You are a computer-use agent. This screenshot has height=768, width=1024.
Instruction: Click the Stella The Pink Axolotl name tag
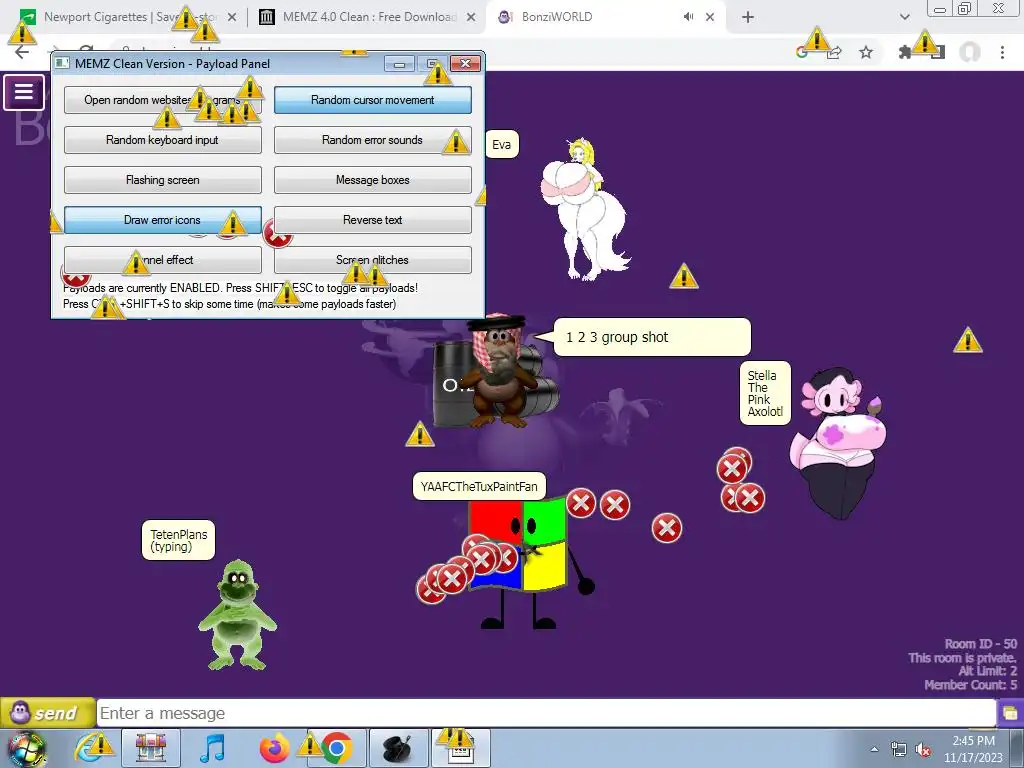pyautogui.click(x=765, y=393)
